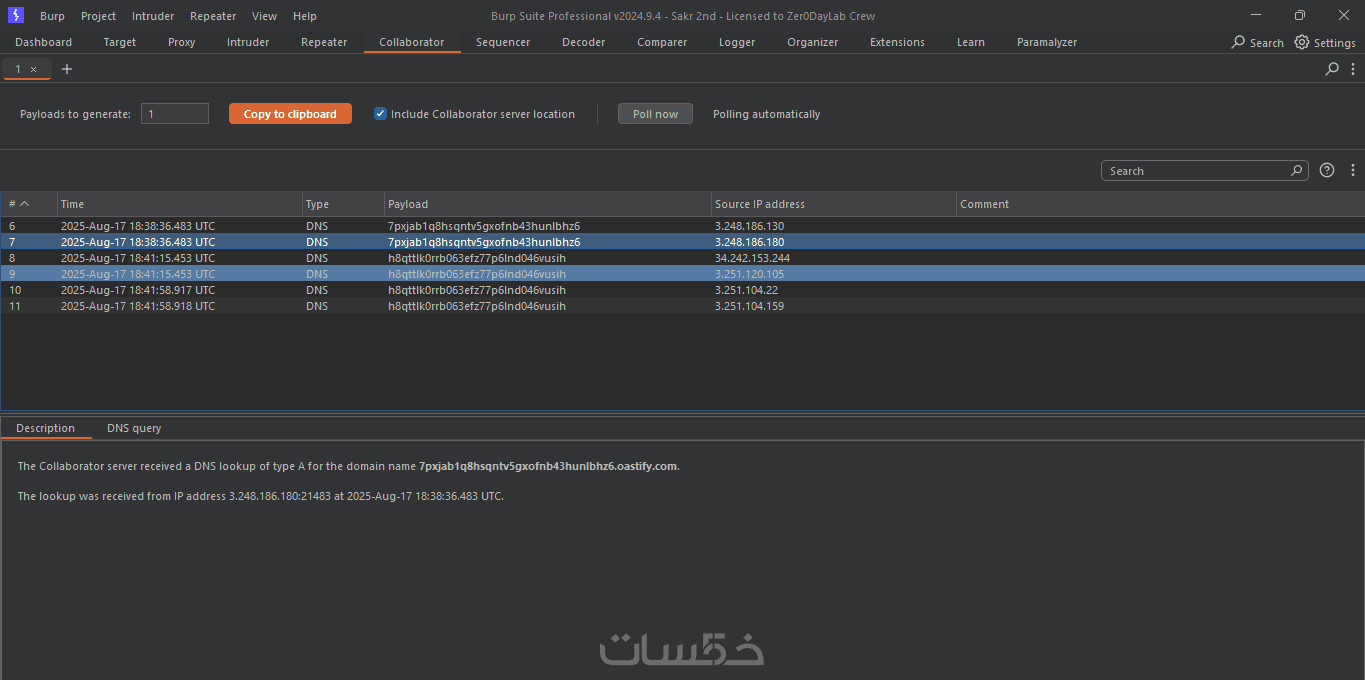
Task: Select interaction row 7 from 3.248.186.180
Action: 682,242
